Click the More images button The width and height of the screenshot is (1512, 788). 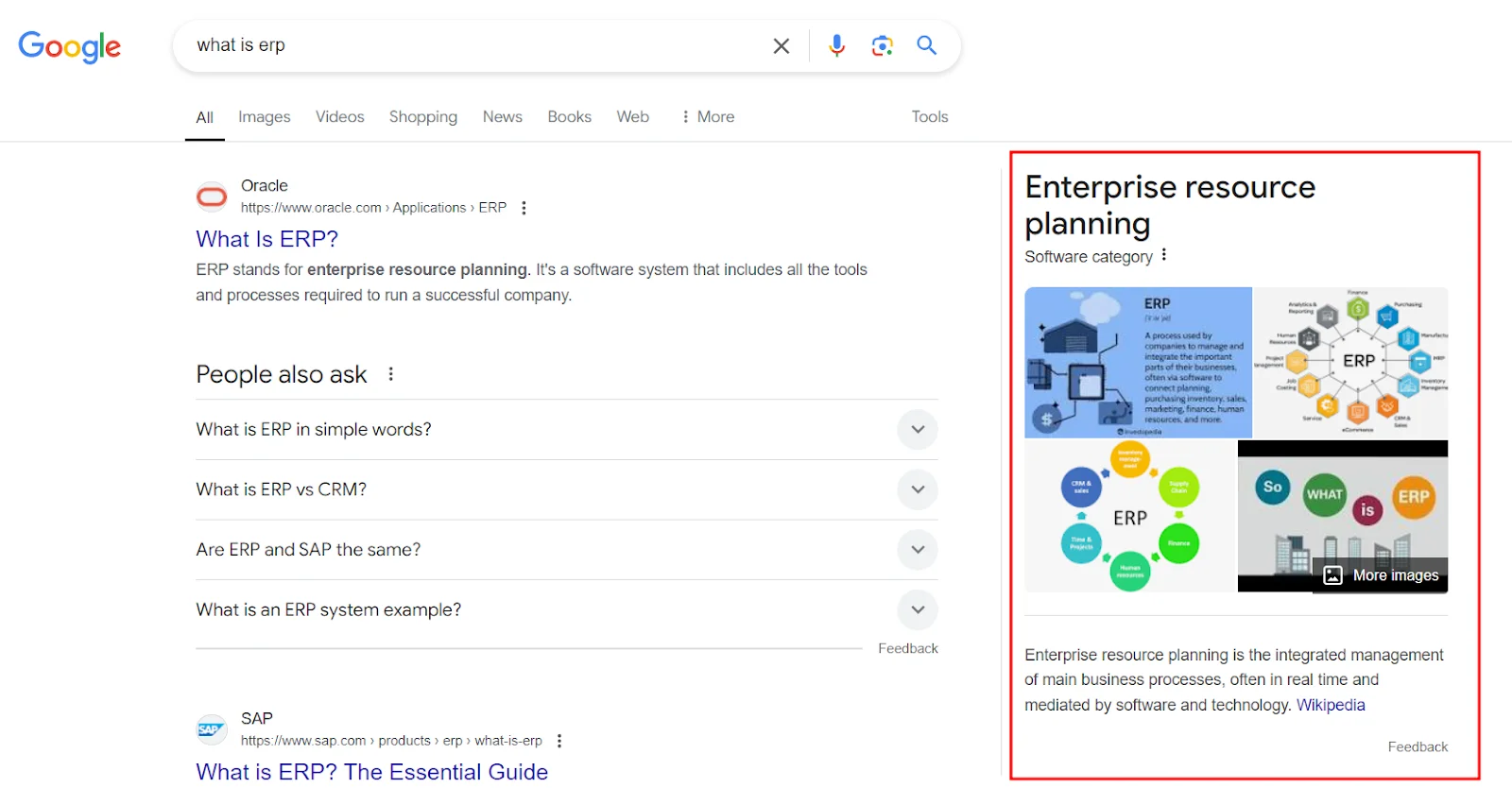tap(1381, 575)
